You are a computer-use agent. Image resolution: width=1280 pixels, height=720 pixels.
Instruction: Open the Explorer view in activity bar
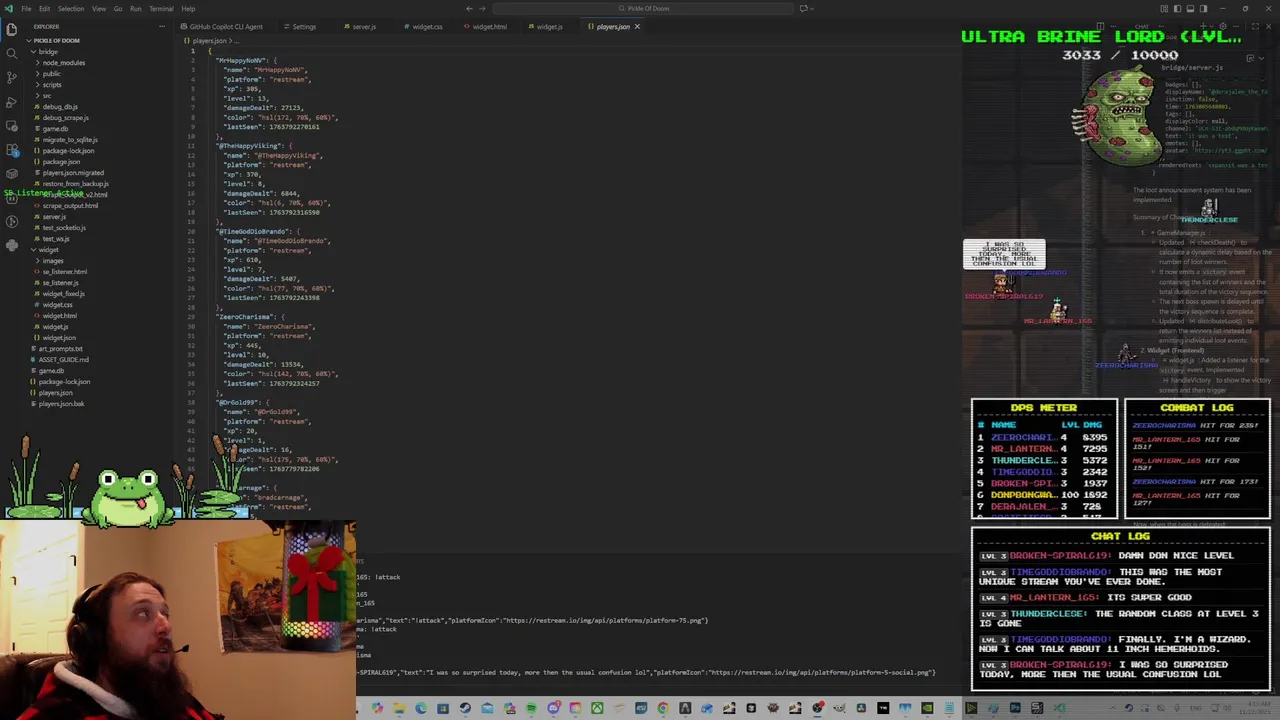coord(11,29)
